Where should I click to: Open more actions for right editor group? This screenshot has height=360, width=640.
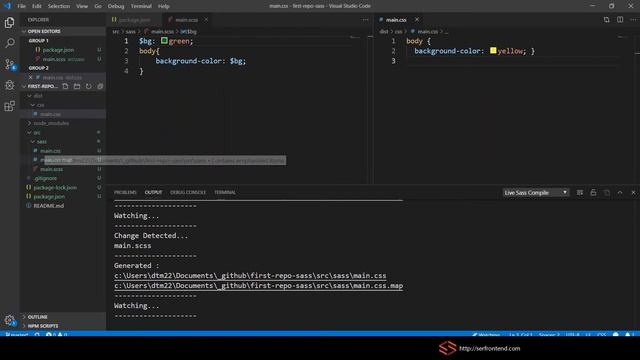tap(633, 20)
